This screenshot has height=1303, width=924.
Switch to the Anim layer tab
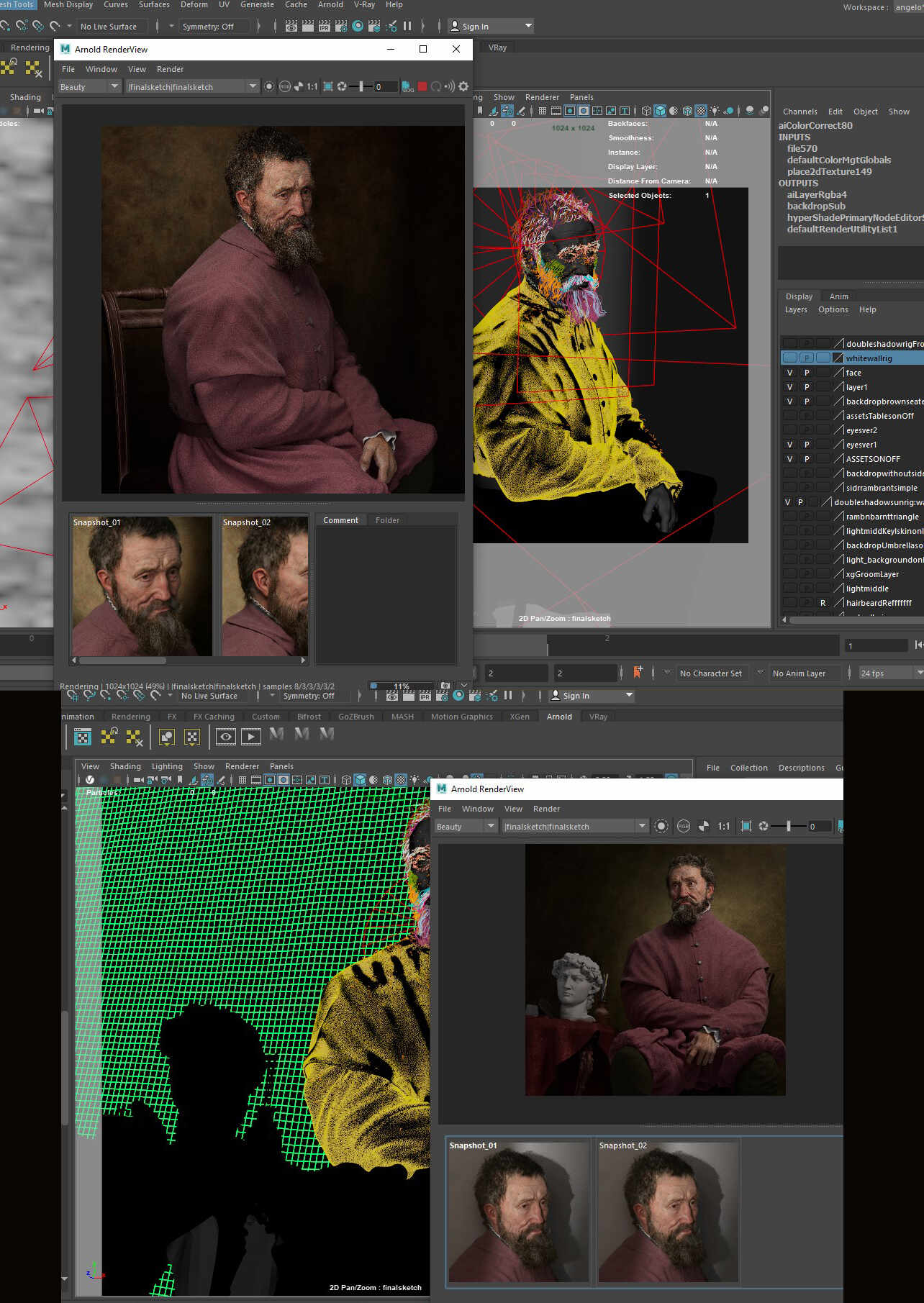click(839, 296)
